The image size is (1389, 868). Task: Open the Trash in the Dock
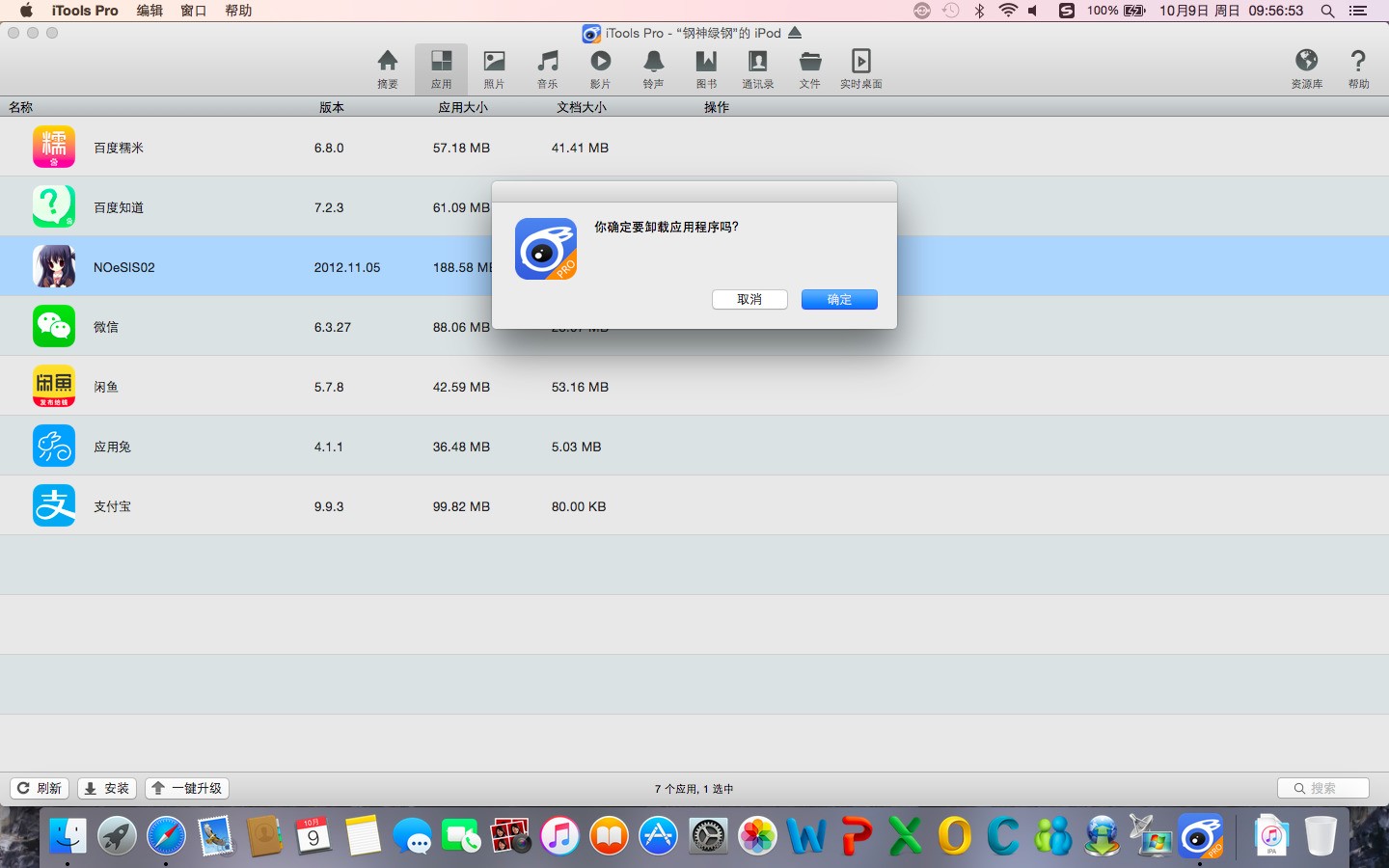[x=1321, y=835]
